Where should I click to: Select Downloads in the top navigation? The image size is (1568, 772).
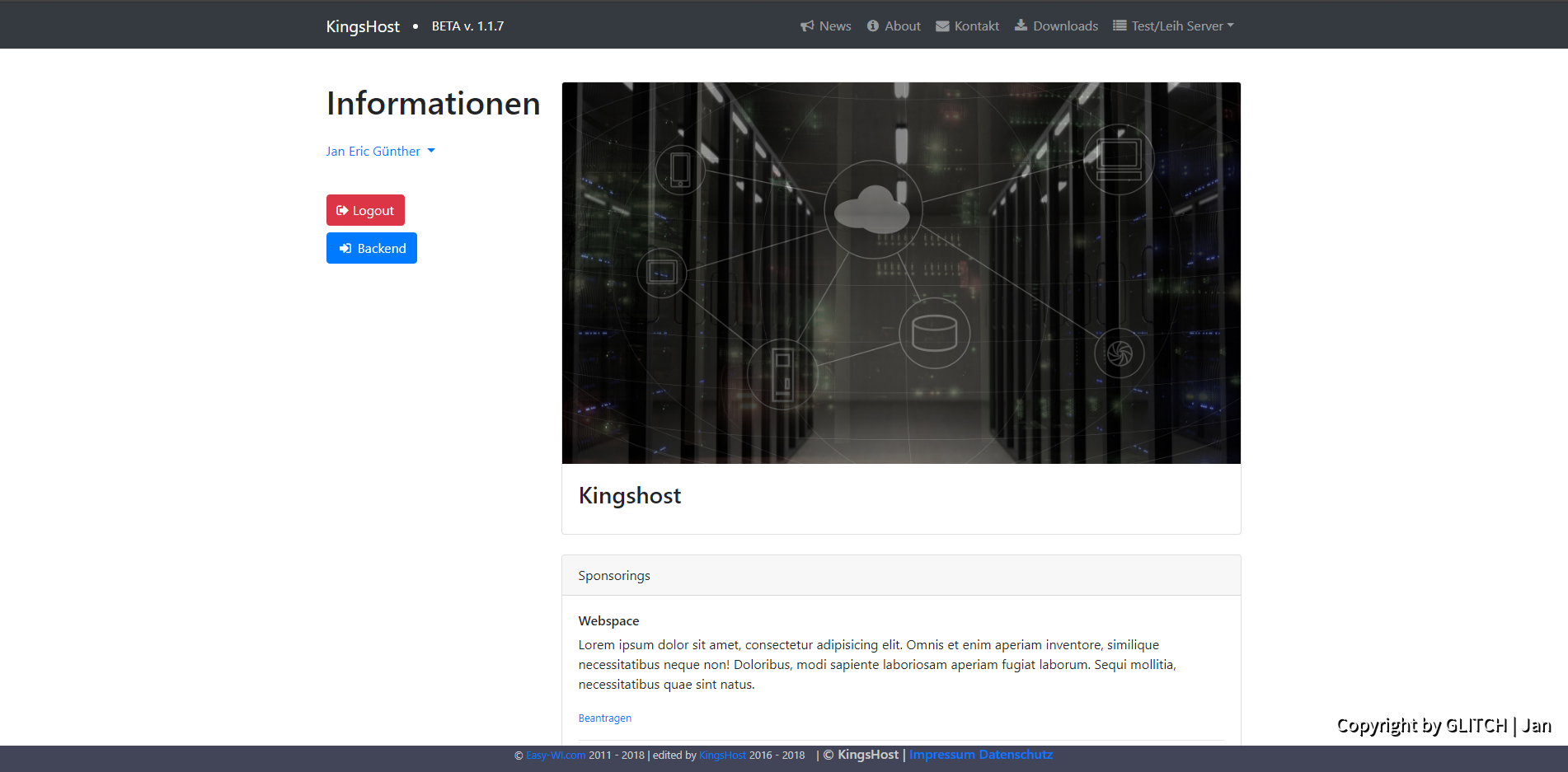point(1065,26)
